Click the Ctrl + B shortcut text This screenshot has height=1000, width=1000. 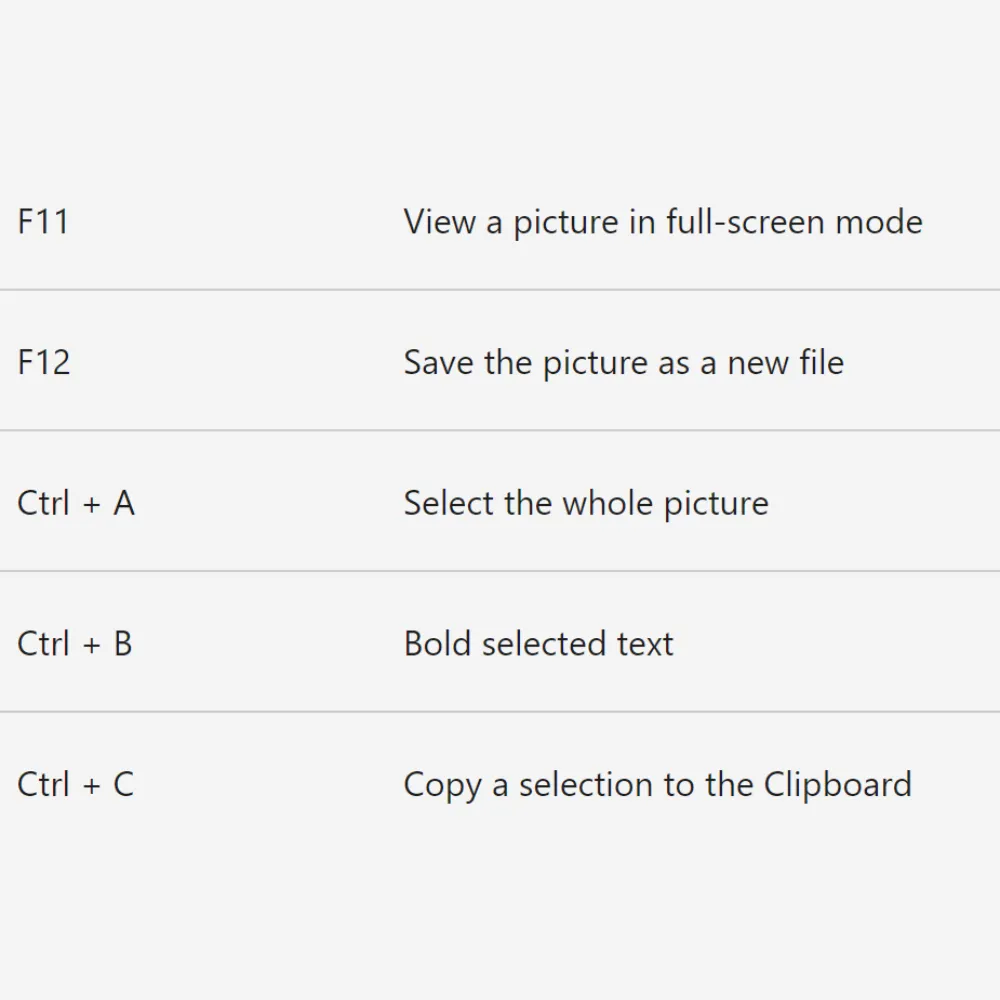click(x=75, y=644)
